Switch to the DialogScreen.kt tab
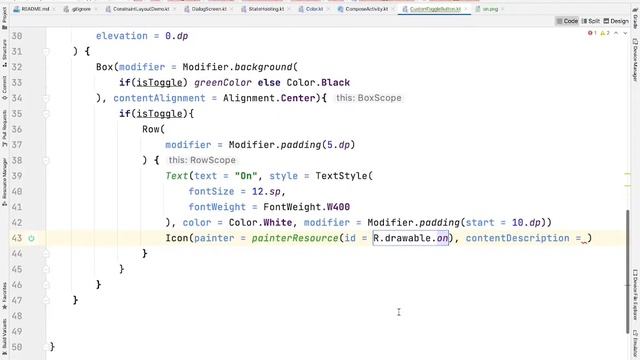 209,9
